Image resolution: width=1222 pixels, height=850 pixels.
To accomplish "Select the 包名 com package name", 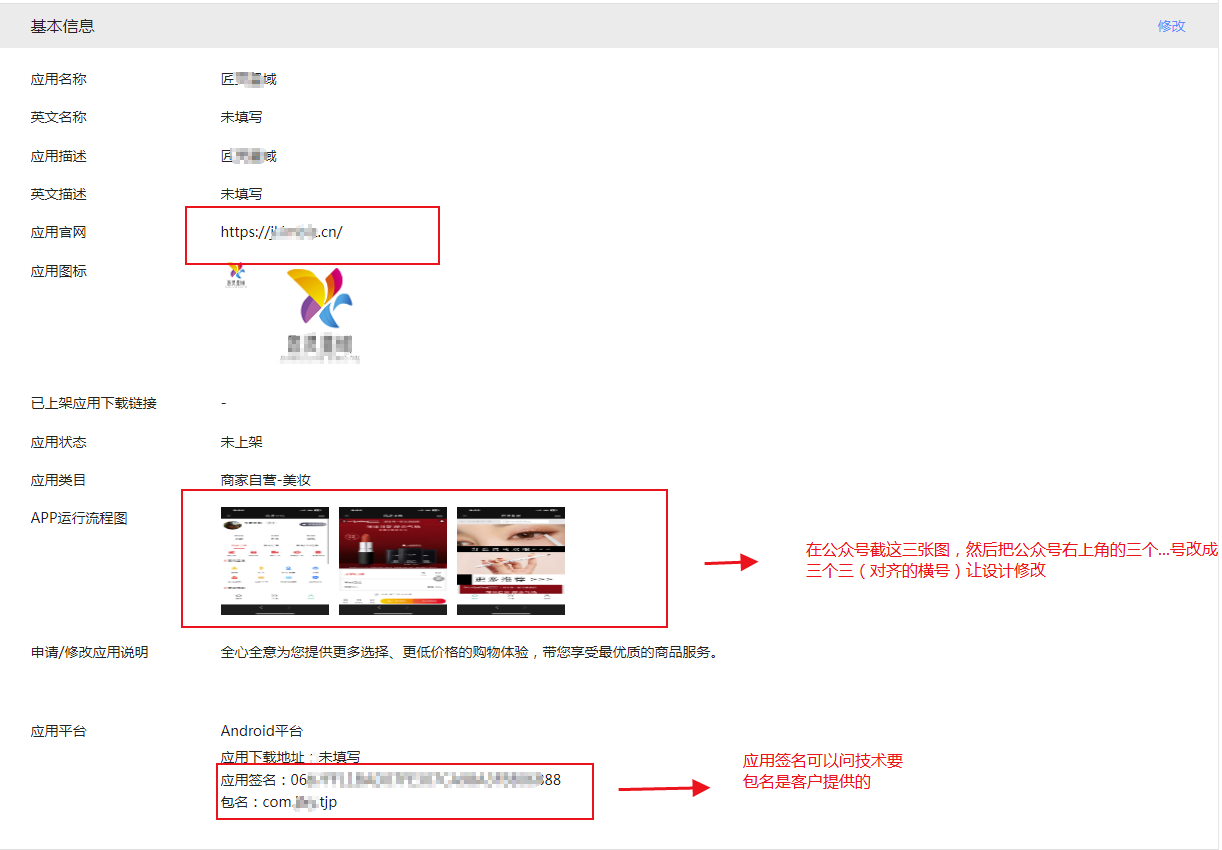I will (x=300, y=802).
